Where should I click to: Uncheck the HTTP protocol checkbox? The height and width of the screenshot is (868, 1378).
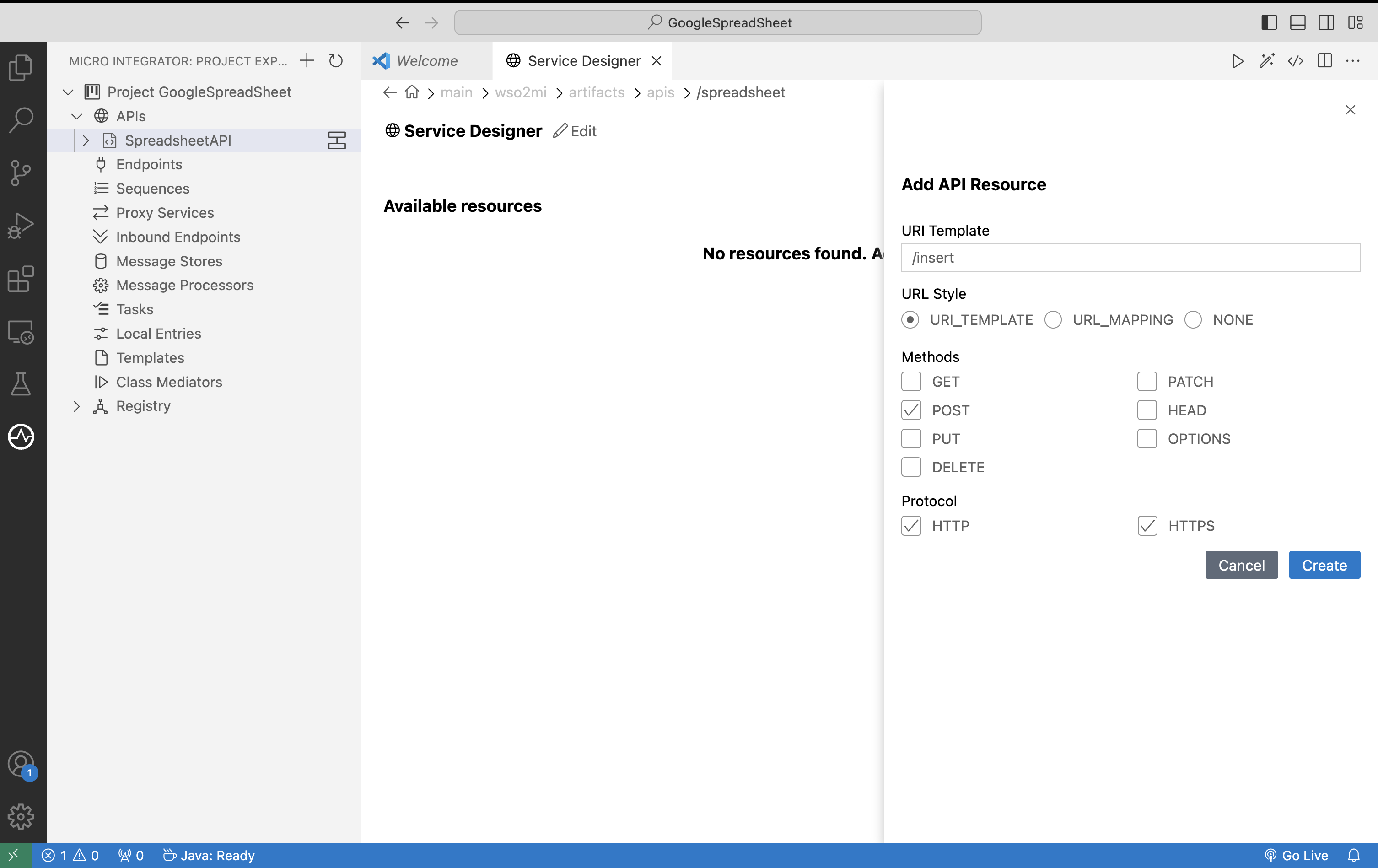[911, 525]
